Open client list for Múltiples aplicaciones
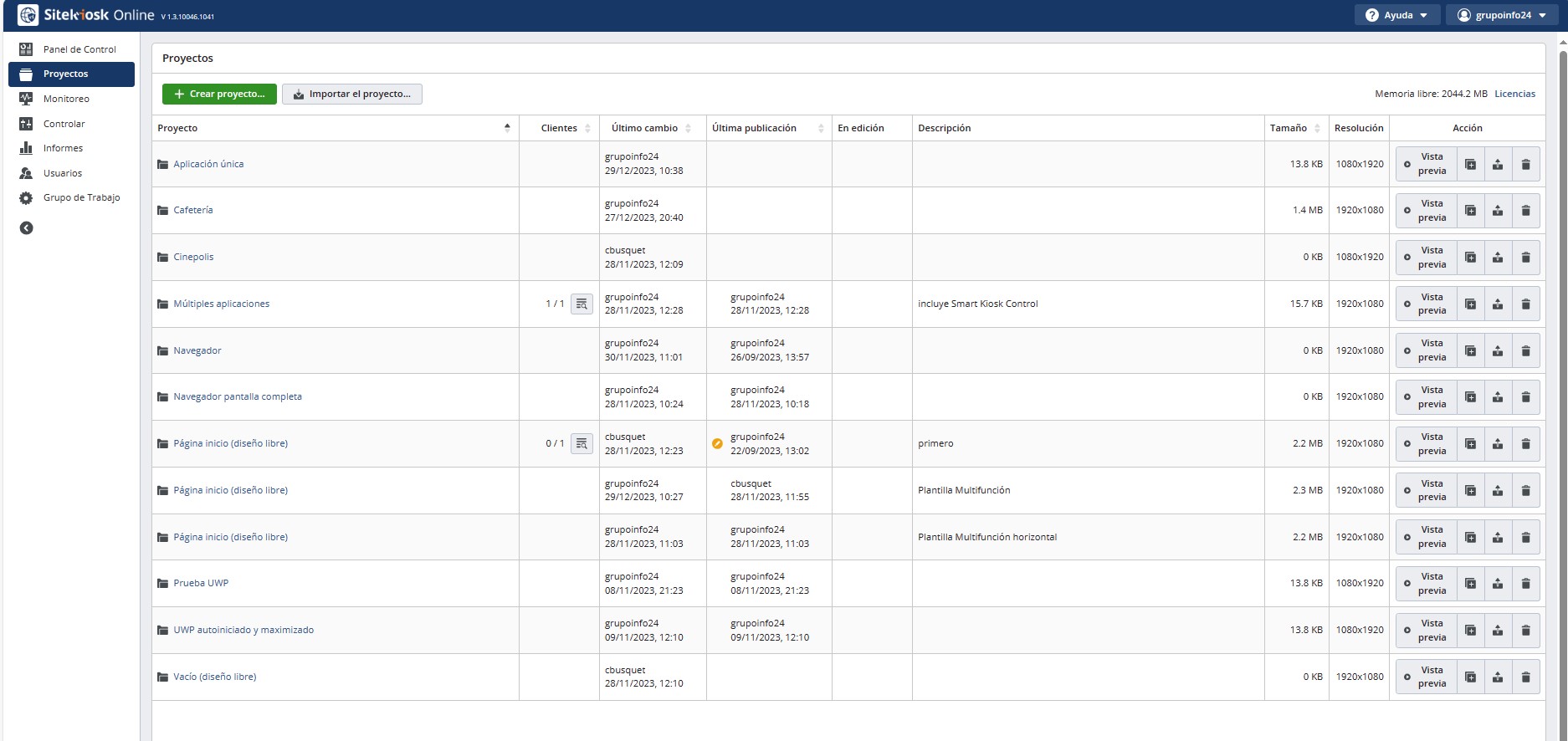This screenshot has height=741, width=1568. [582, 304]
